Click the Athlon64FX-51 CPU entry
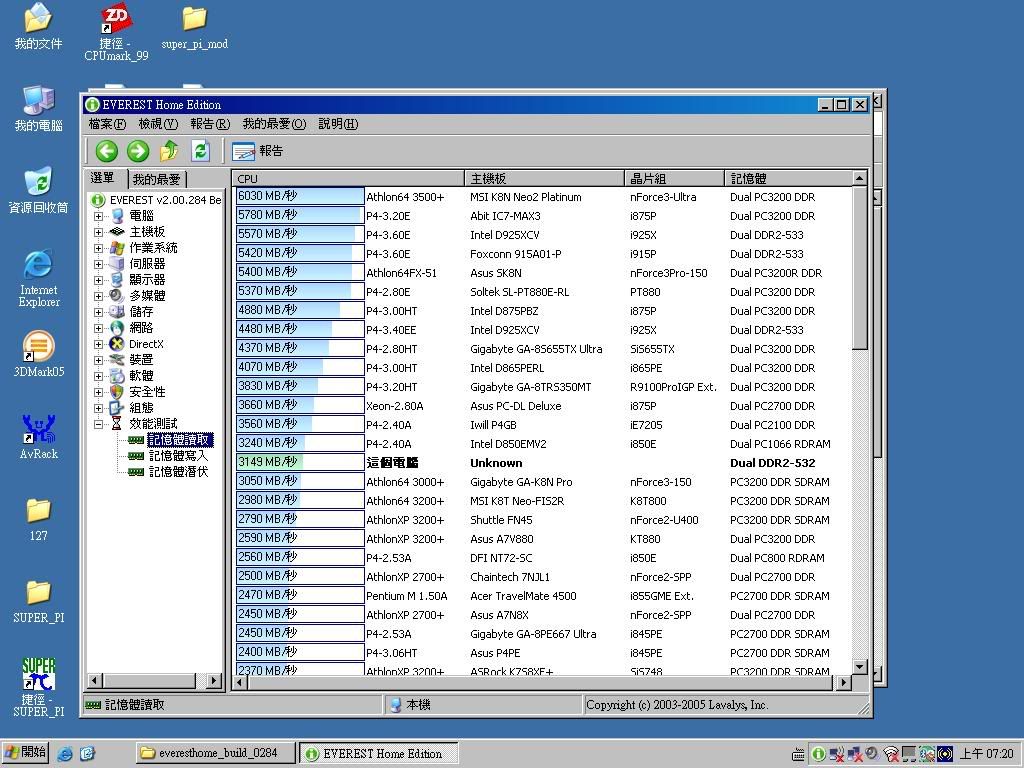The height and width of the screenshot is (768, 1024). click(x=401, y=273)
